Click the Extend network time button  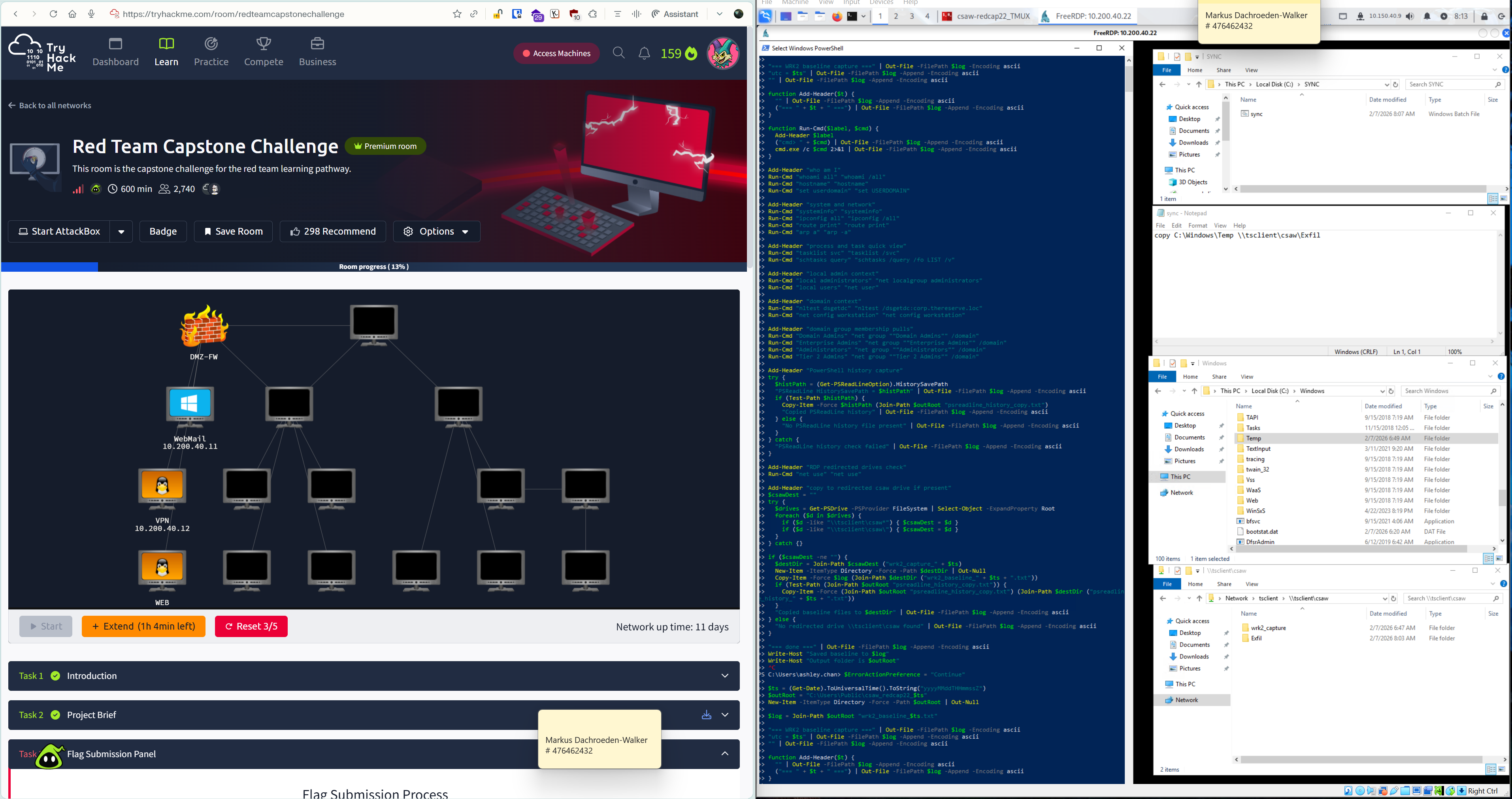click(x=143, y=626)
